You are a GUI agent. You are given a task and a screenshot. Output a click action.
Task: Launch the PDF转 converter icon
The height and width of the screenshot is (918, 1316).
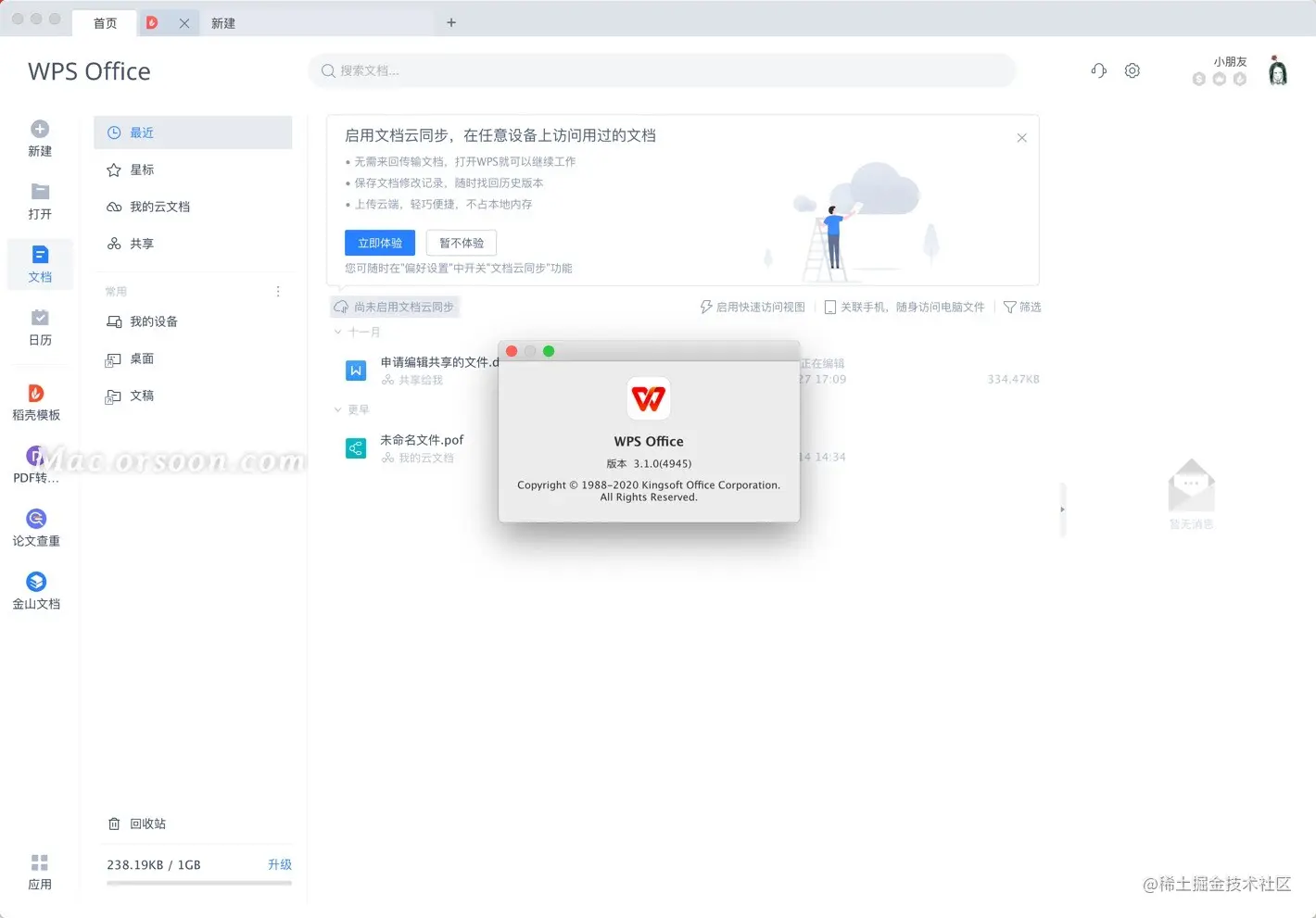(x=36, y=456)
